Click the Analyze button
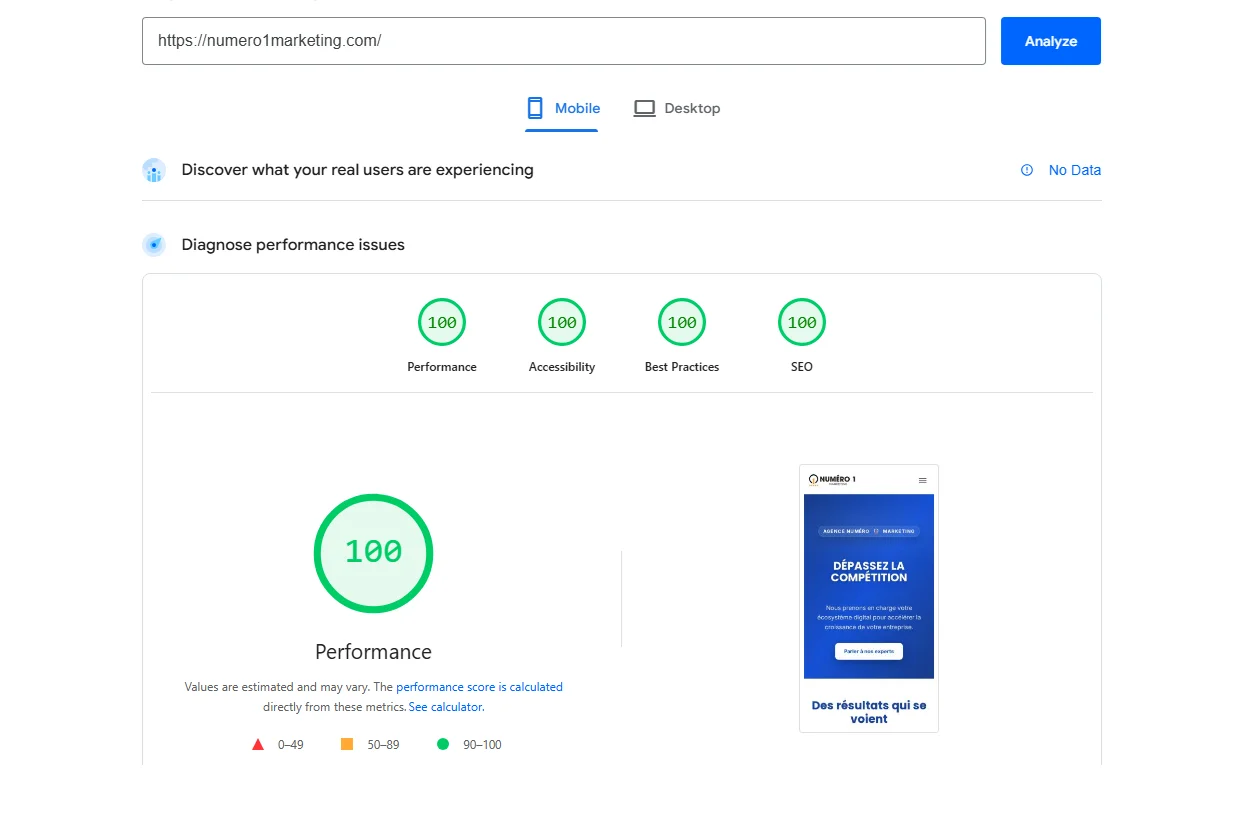 tap(1050, 41)
